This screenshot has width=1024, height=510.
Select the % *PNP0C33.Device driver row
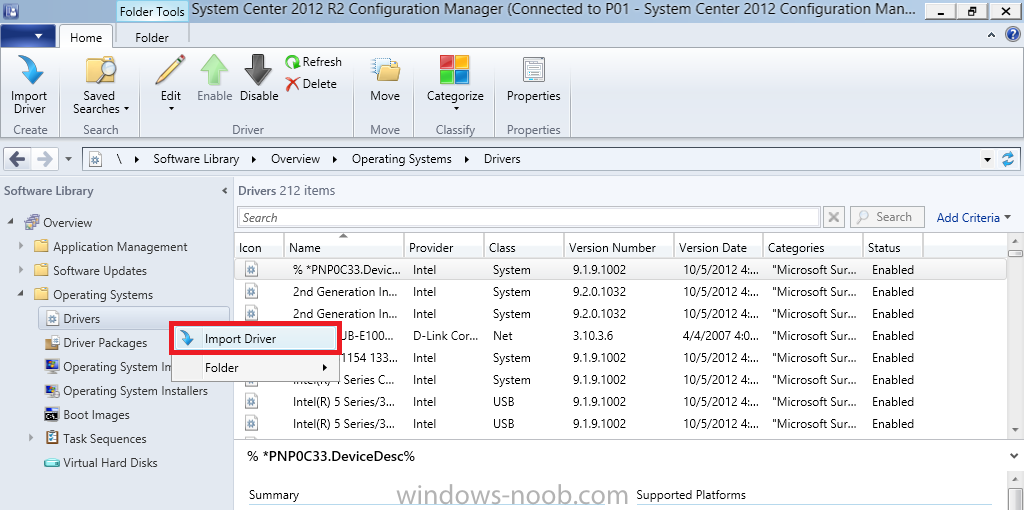coord(620,269)
